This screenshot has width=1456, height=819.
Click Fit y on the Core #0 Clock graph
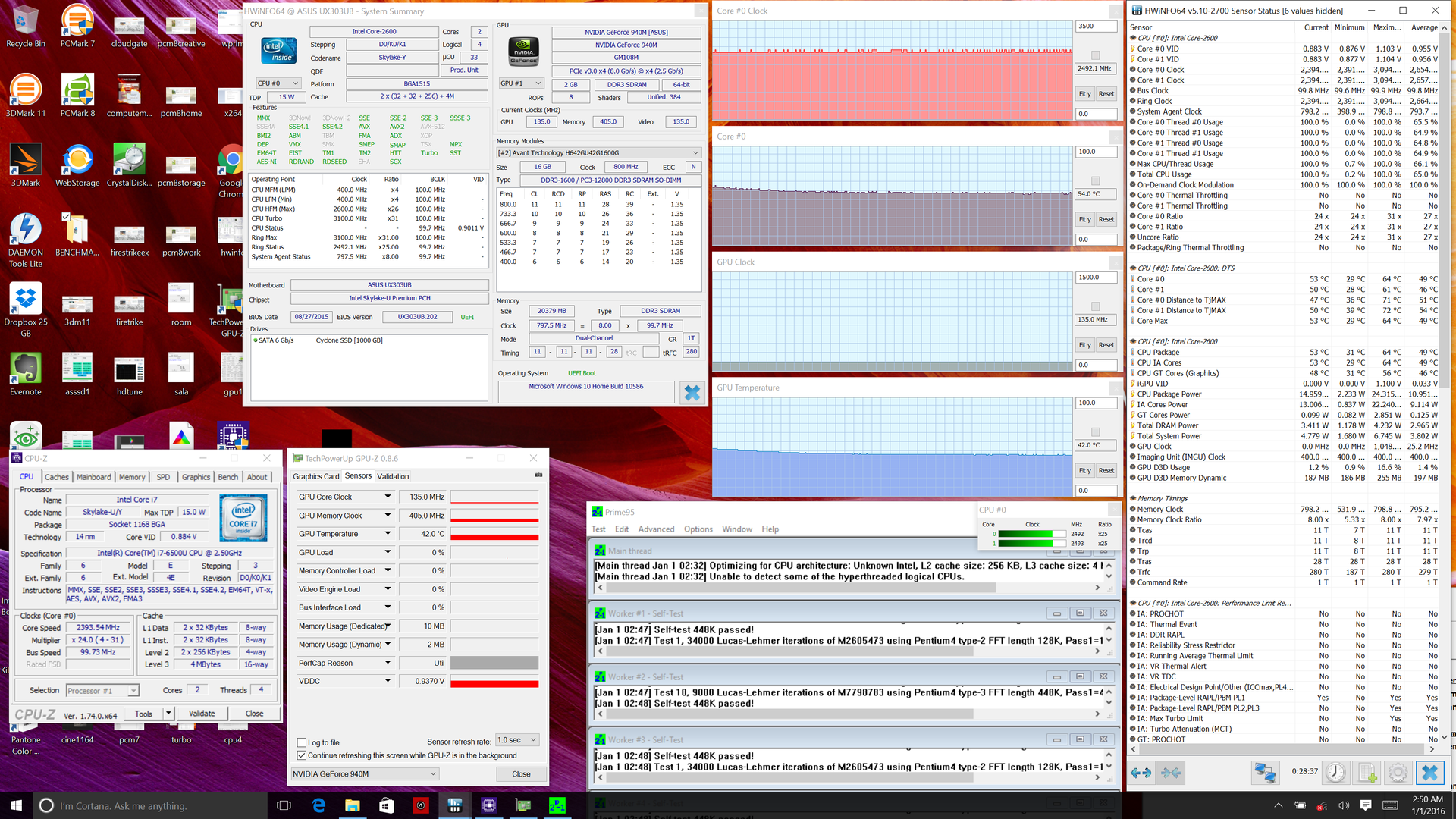[1085, 94]
